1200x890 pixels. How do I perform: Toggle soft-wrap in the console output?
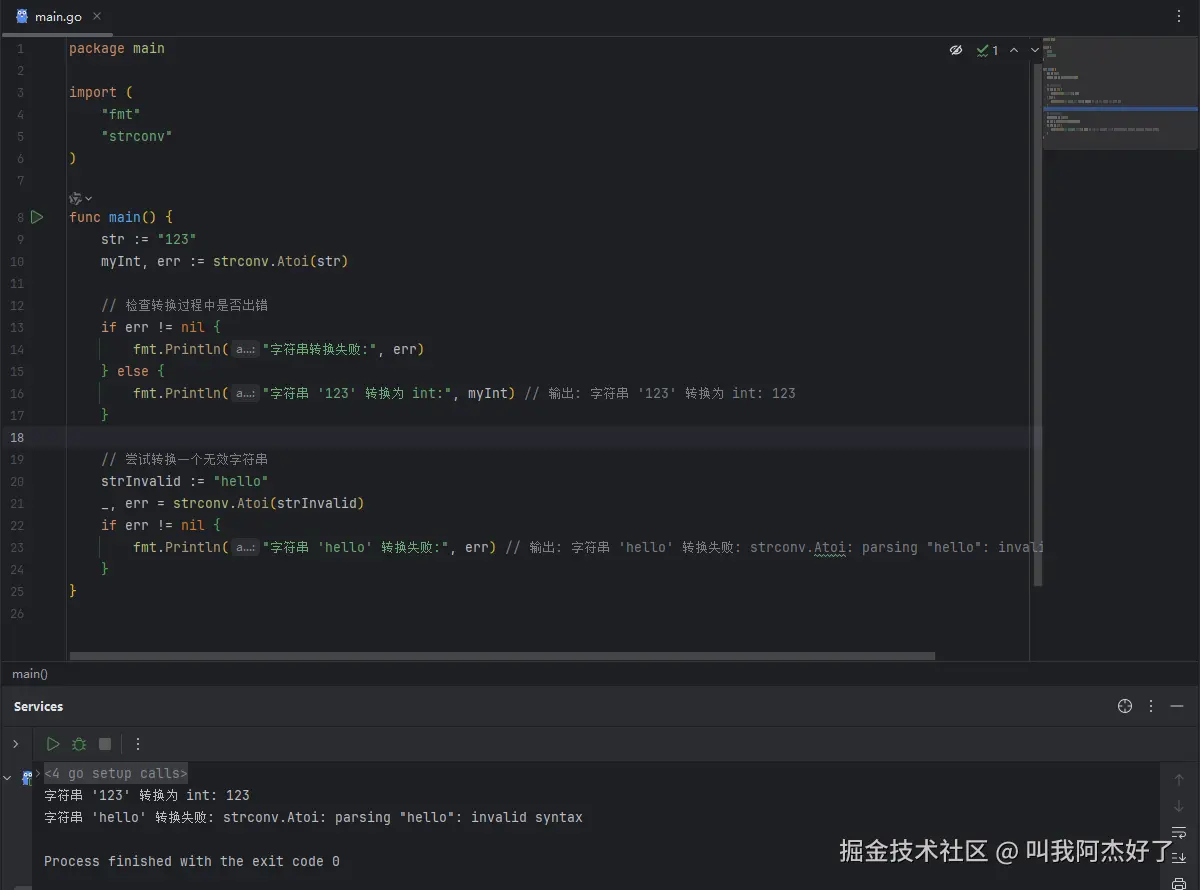pos(1179,832)
